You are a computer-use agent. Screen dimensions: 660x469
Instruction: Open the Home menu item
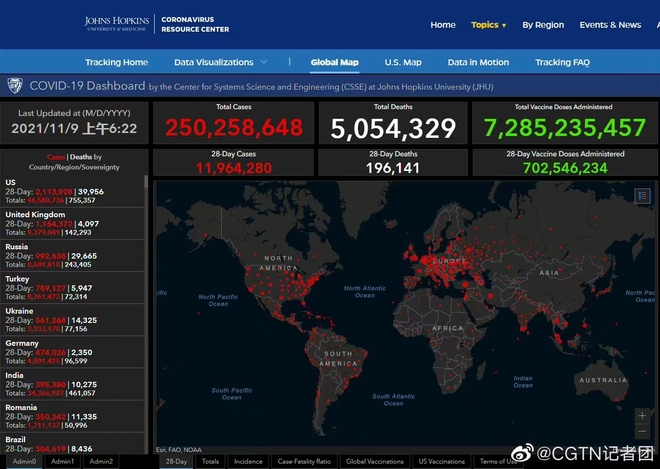443,25
